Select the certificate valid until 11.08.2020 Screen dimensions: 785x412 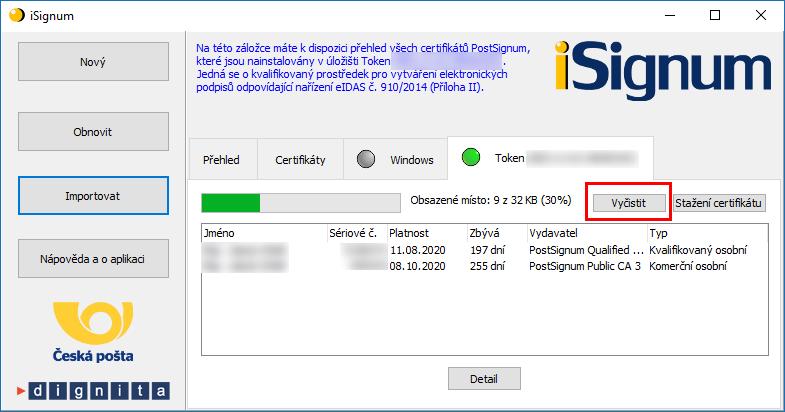(485, 250)
